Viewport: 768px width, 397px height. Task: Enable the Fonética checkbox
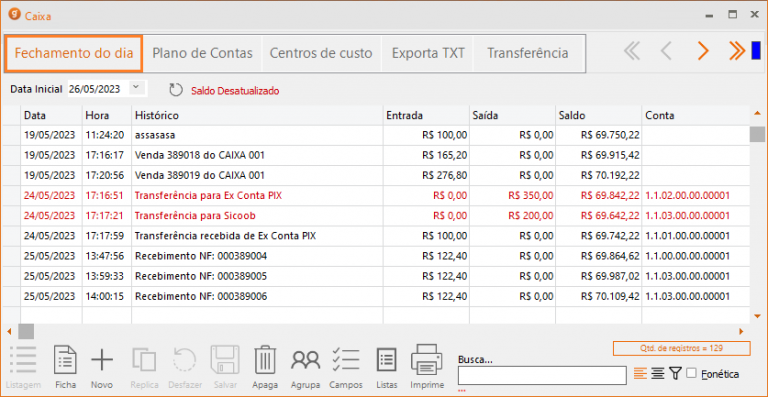pos(691,374)
